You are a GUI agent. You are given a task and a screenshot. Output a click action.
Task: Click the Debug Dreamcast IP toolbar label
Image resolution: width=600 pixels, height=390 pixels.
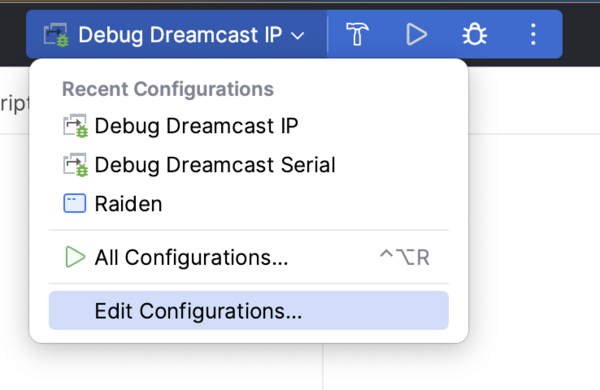180,35
